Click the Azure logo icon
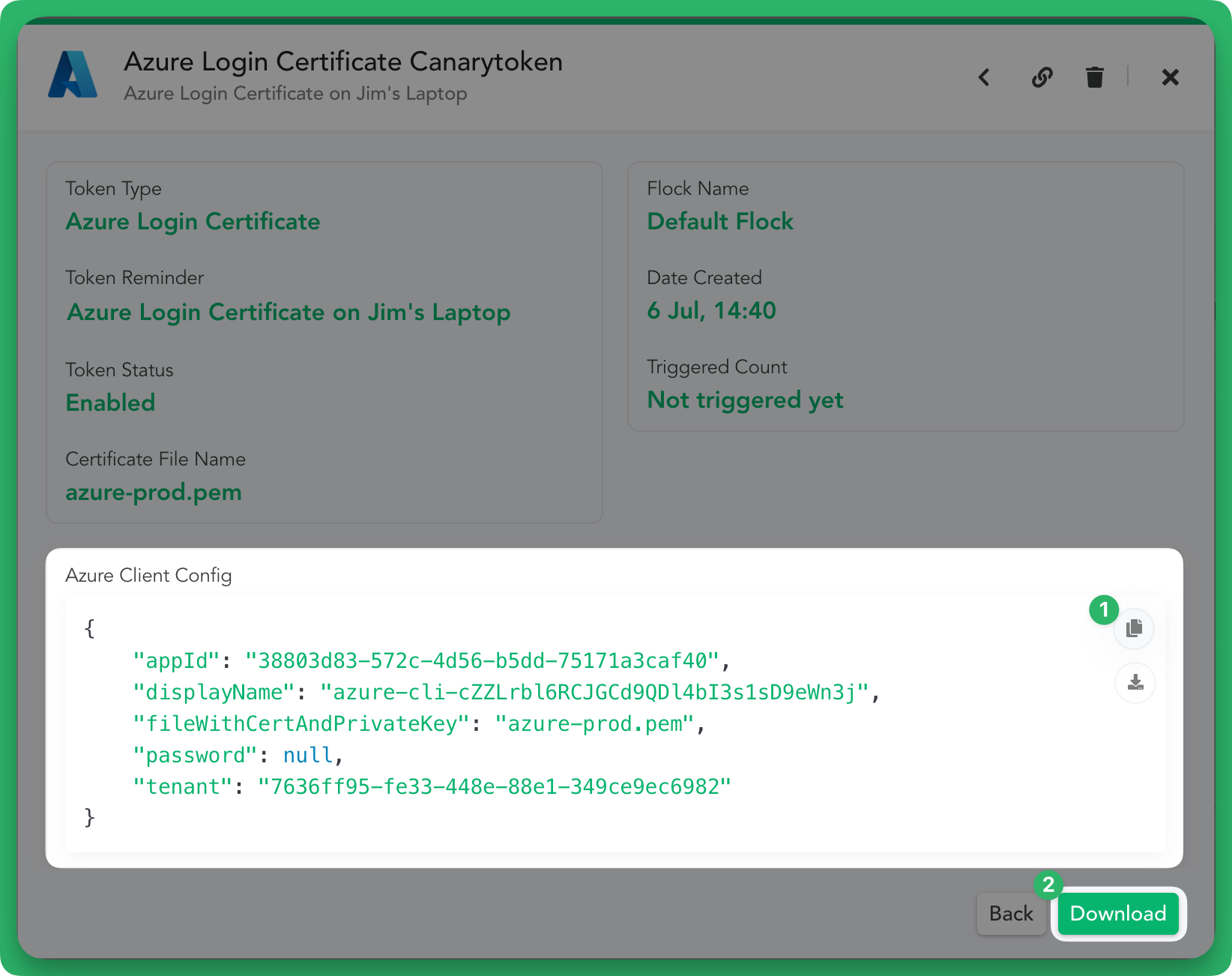 [73, 75]
